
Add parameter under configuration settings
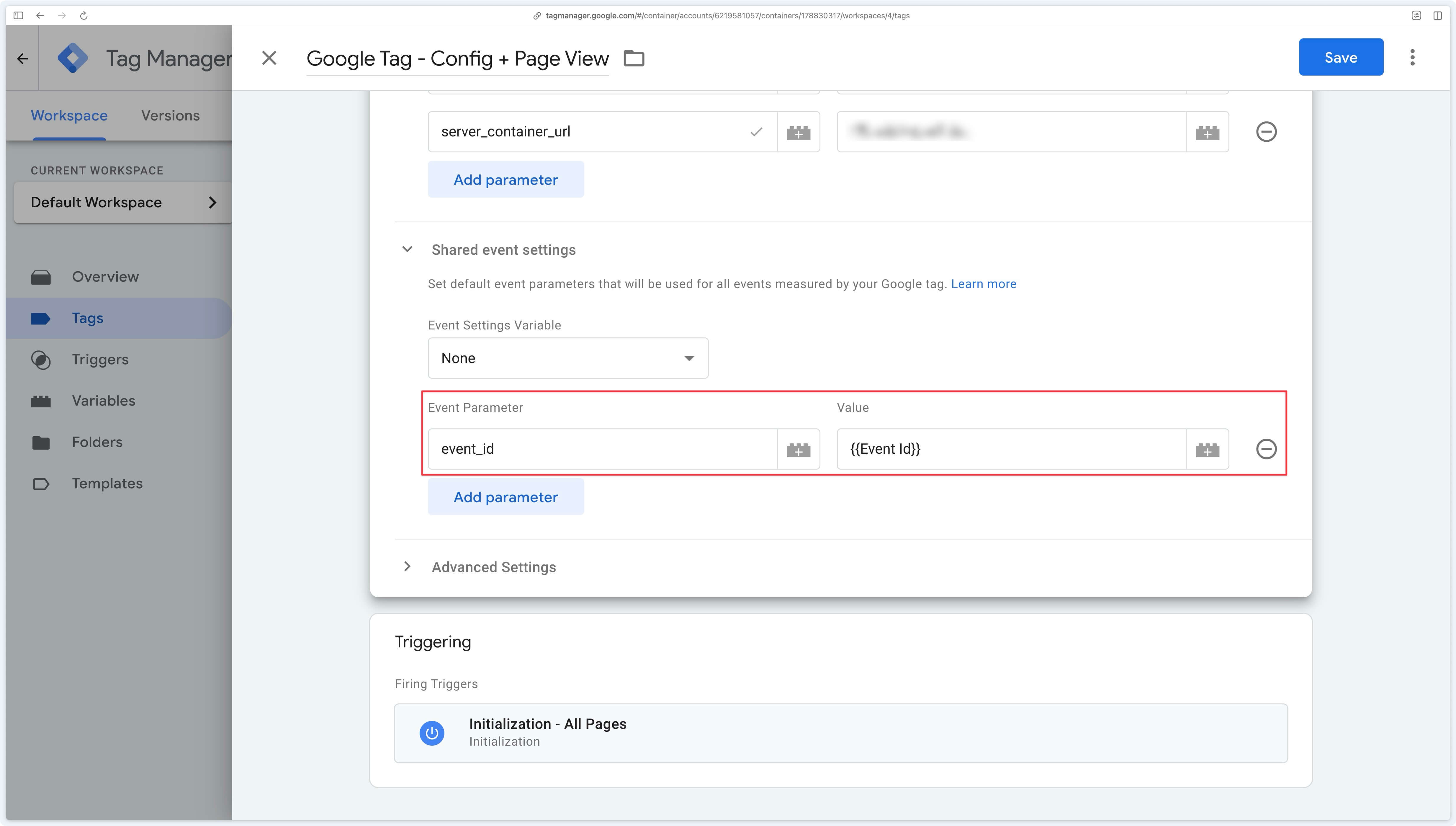click(506, 179)
